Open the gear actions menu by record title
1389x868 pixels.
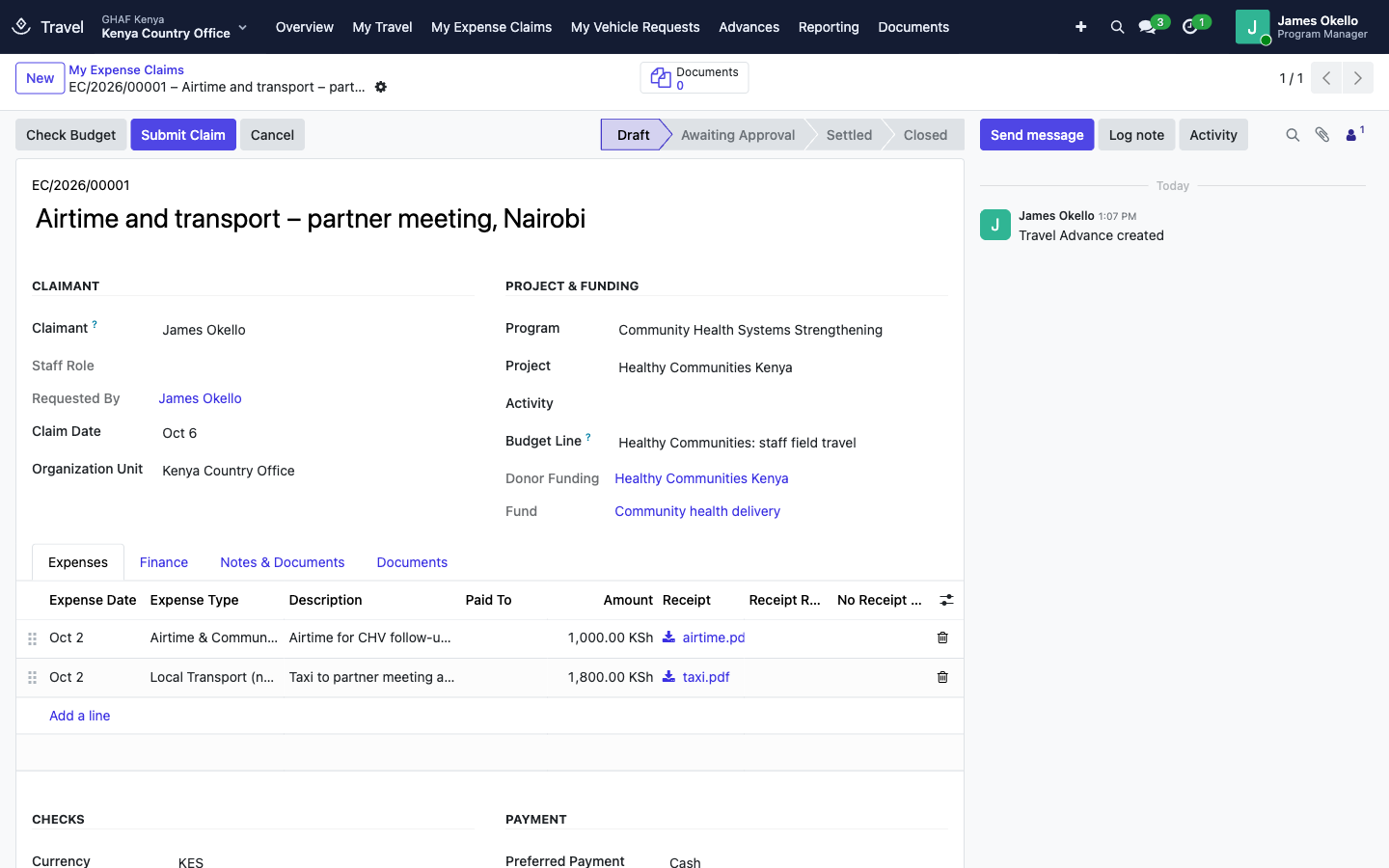381,87
